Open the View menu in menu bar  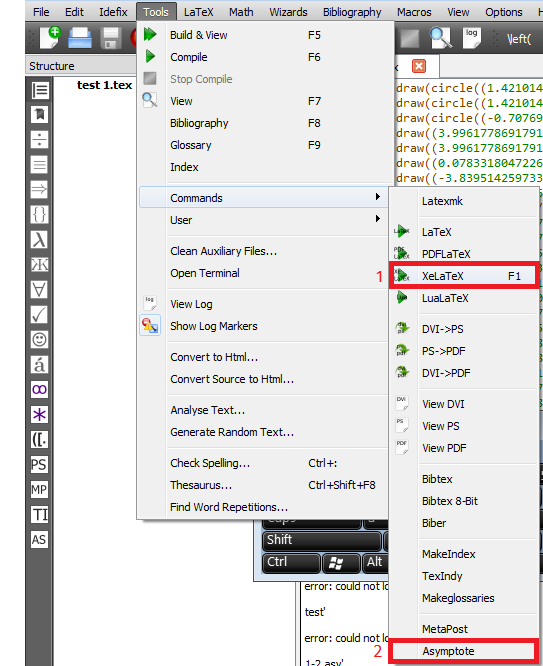tap(458, 12)
